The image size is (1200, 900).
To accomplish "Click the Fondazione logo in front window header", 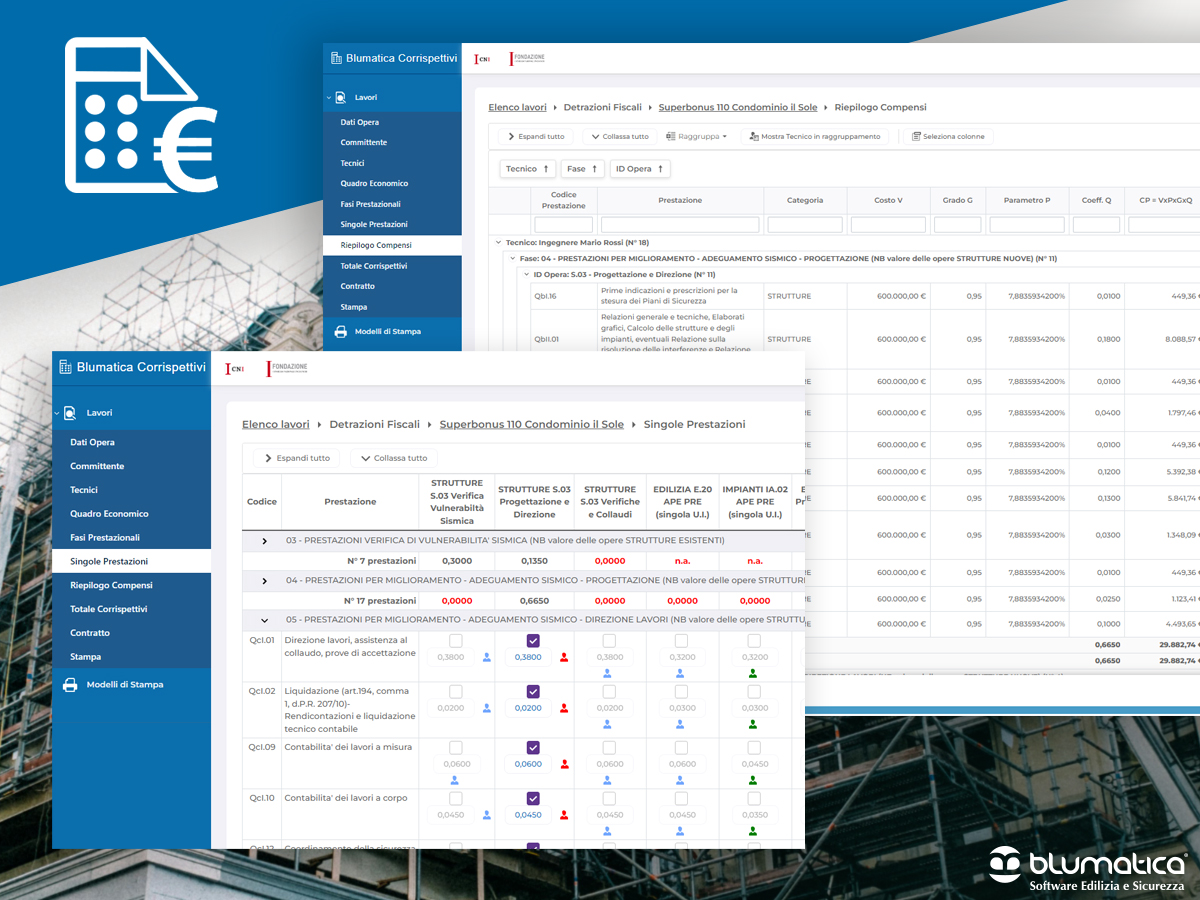I will point(287,369).
